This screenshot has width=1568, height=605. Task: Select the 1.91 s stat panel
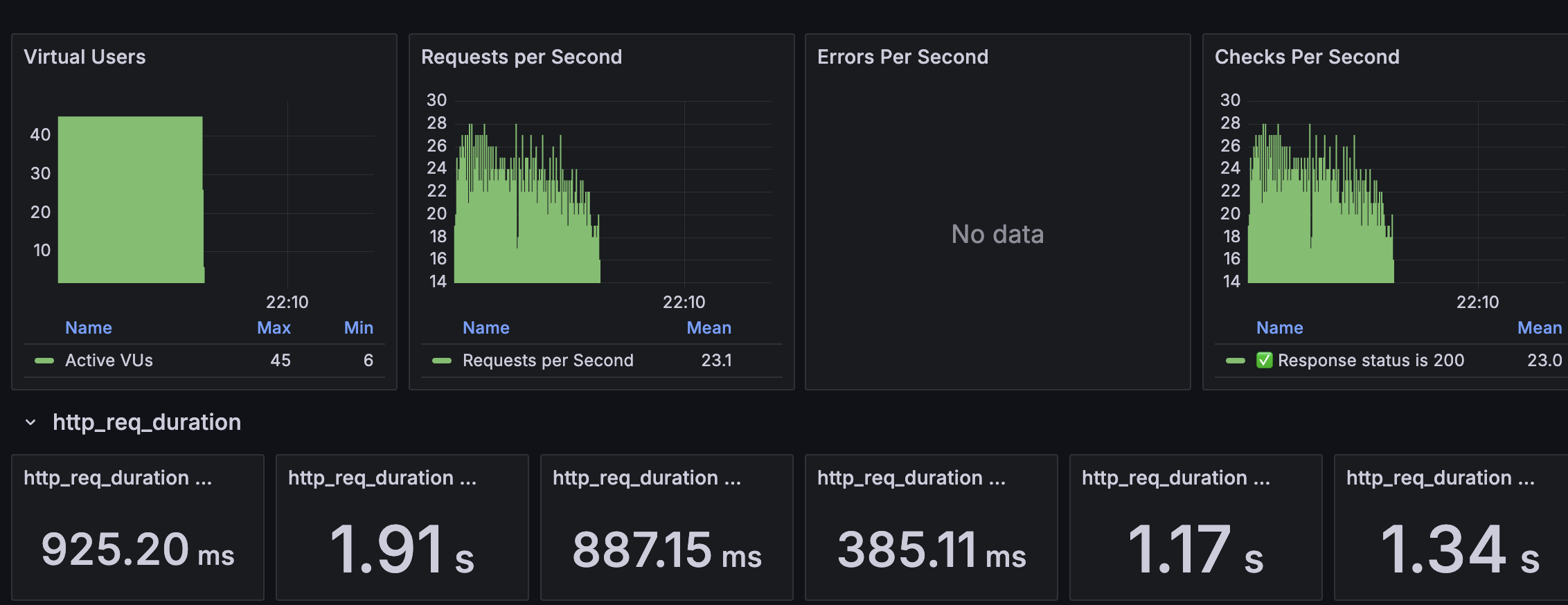[x=402, y=527]
